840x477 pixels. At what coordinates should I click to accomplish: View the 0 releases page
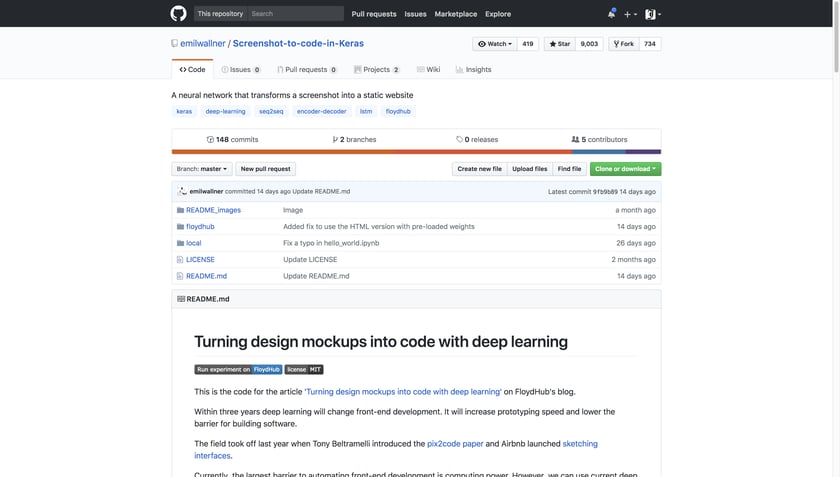[477, 139]
